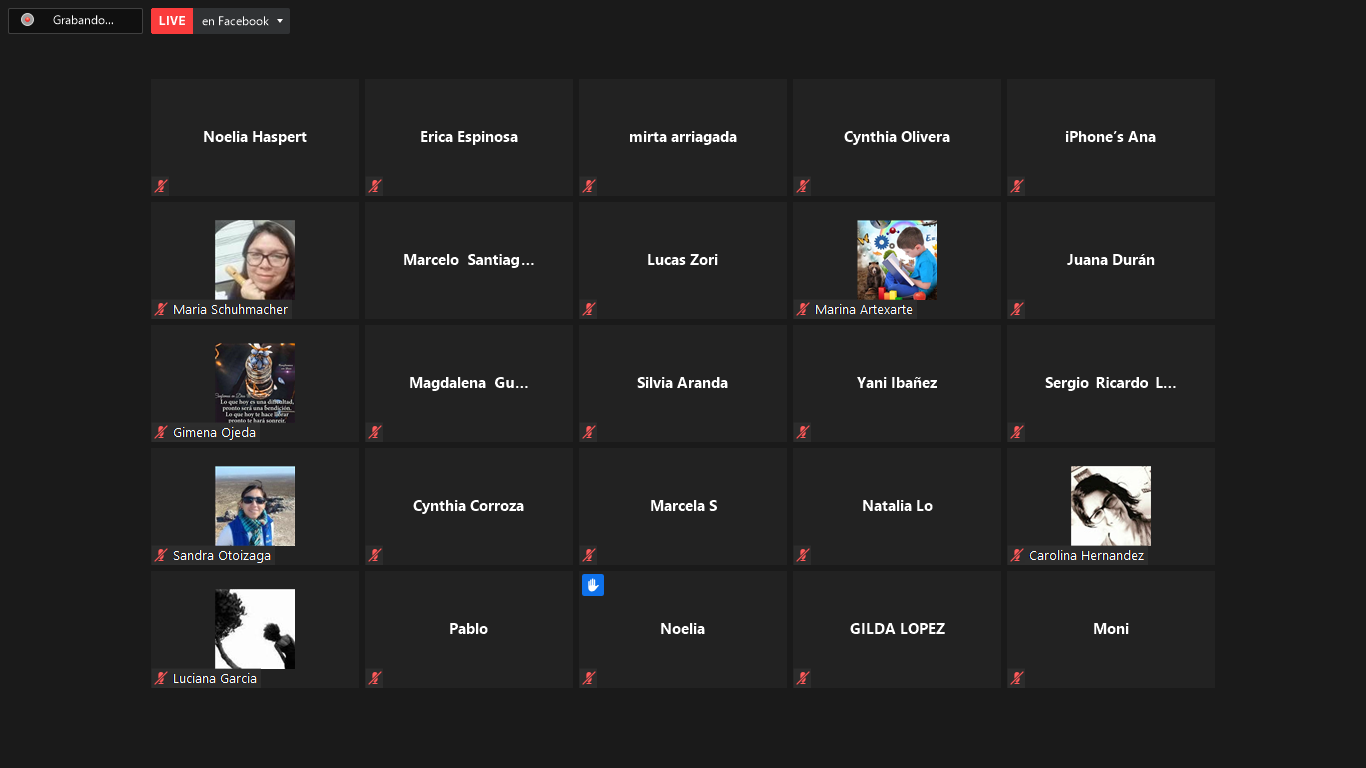
Task: Click muted mic icon beside Carolina Hernandez's name
Action: (1016, 555)
